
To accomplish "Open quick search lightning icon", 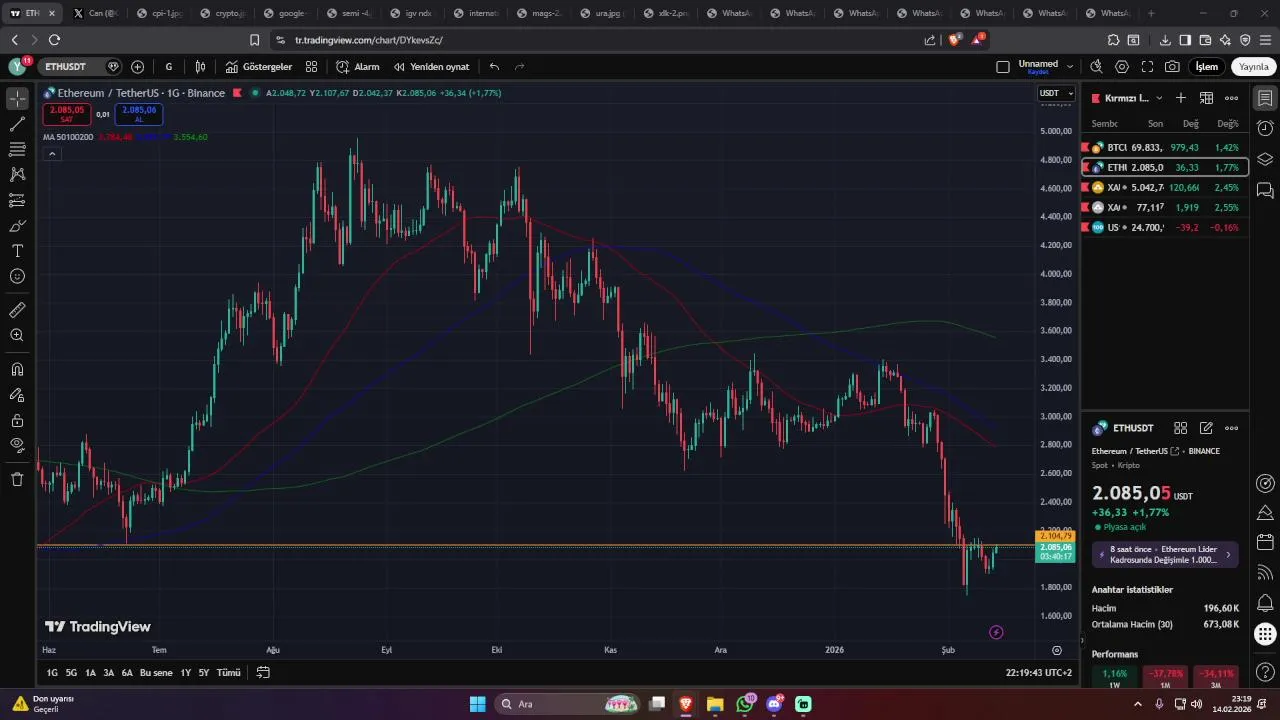I will (x=1096, y=67).
